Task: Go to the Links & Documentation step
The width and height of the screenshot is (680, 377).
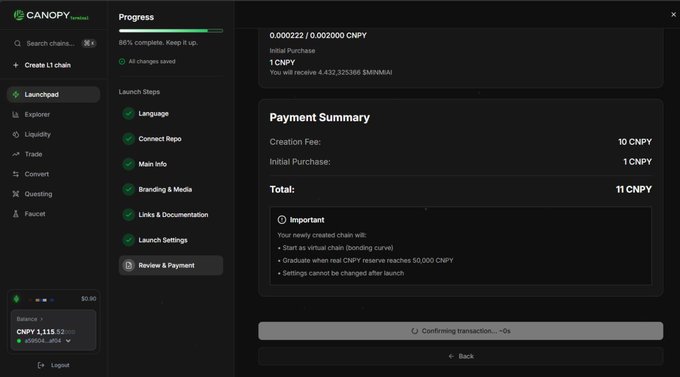Action: pos(173,215)
